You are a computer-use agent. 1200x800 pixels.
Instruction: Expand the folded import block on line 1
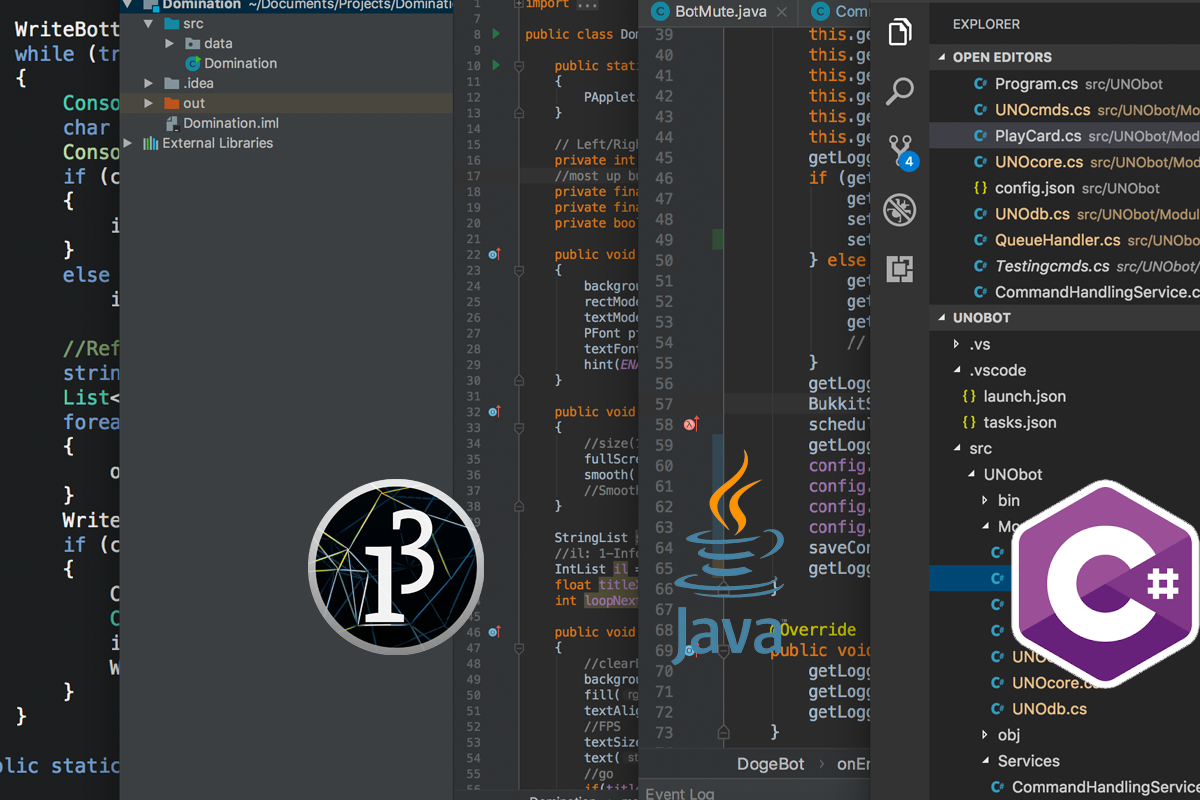519,4
